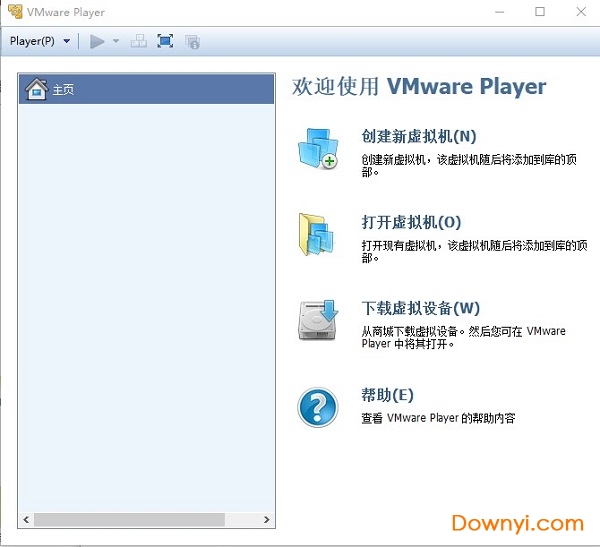This screenshot has height=547, width=600.
Task: Click the 帮助(E) link
Action: (387, 395)
